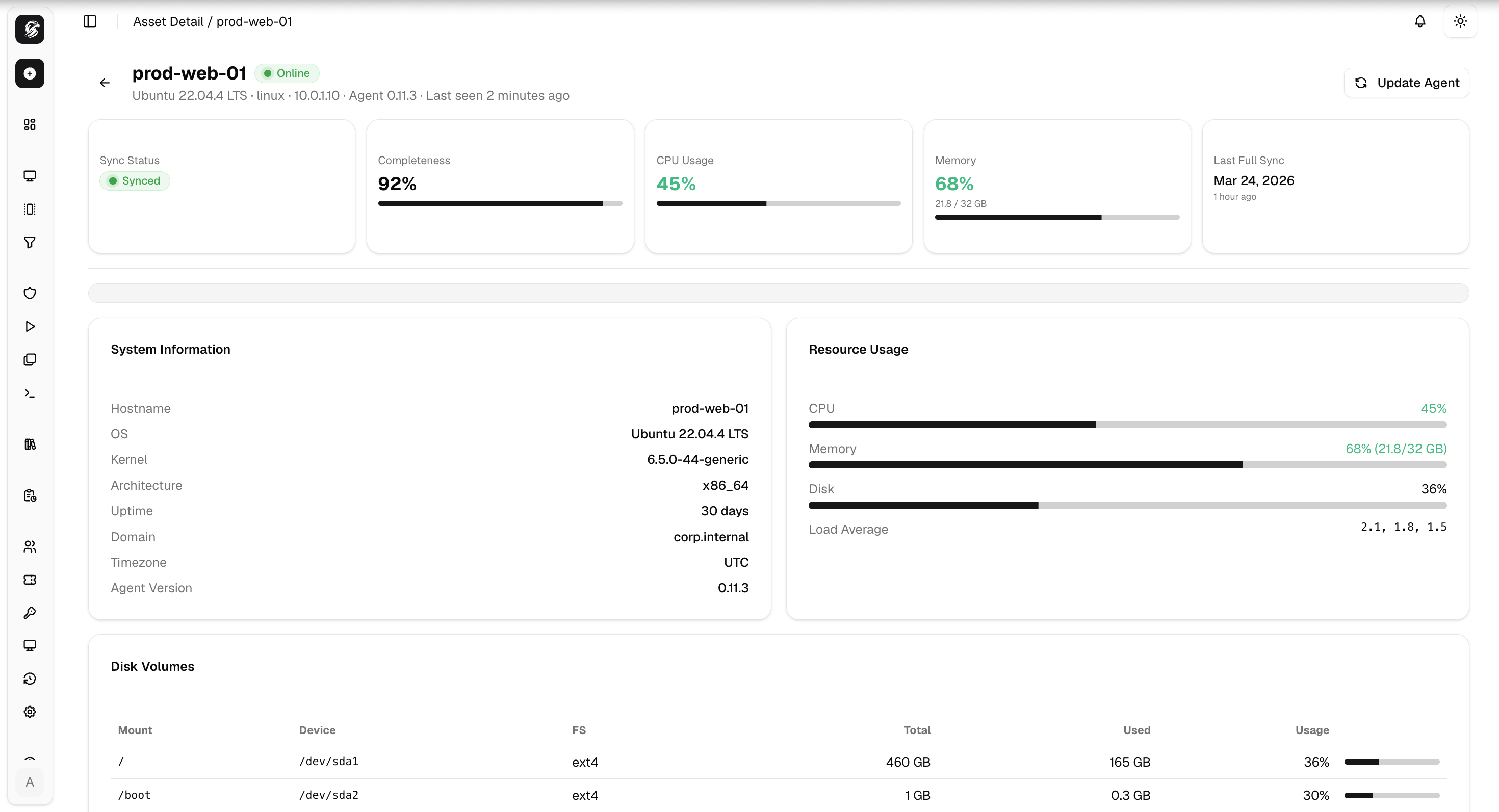1499x812 pixels.
Task: Click the library books icon in sidebar
Action: point(29,444)
